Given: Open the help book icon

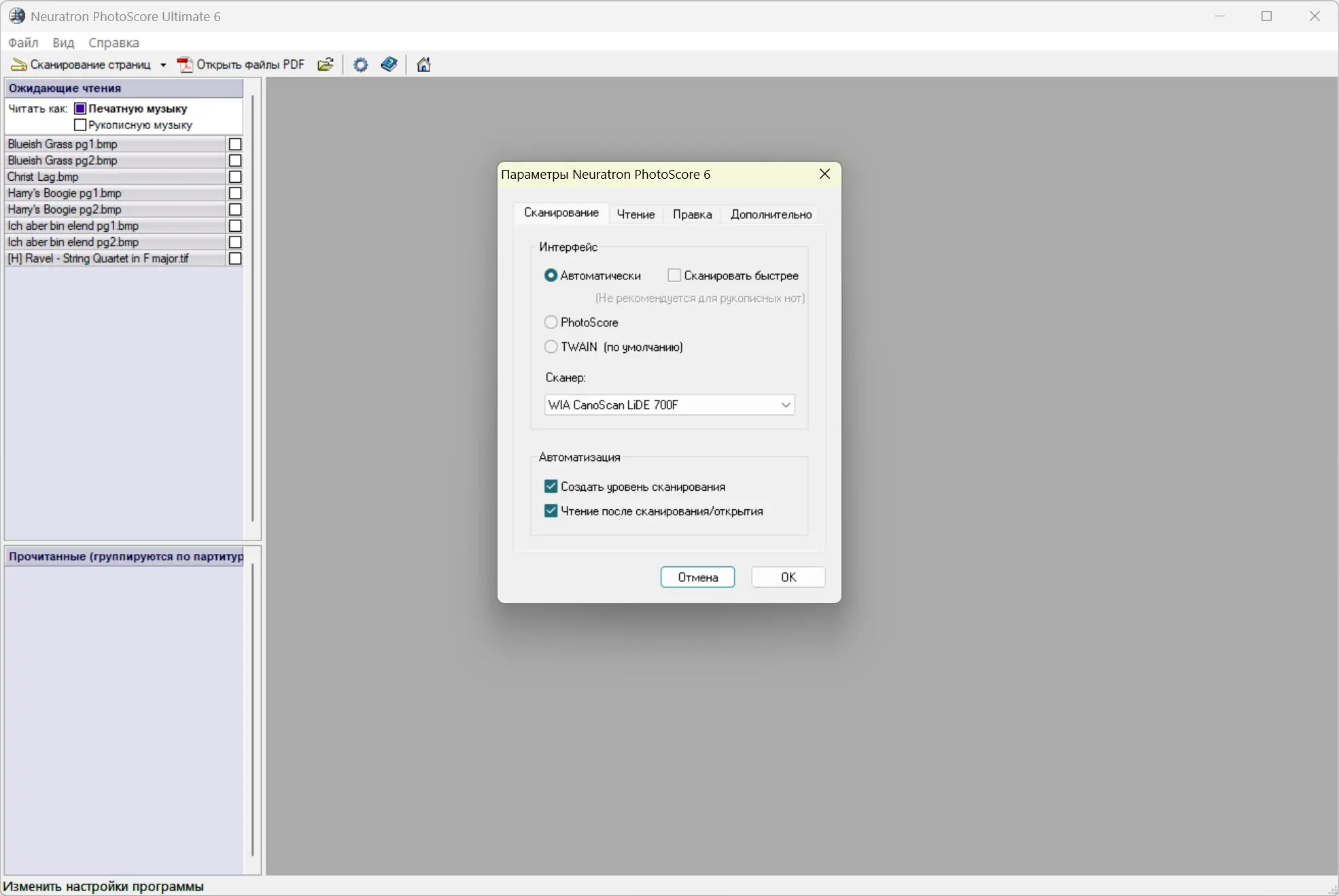Looking at the screenshot, I should tap(389, 65).
